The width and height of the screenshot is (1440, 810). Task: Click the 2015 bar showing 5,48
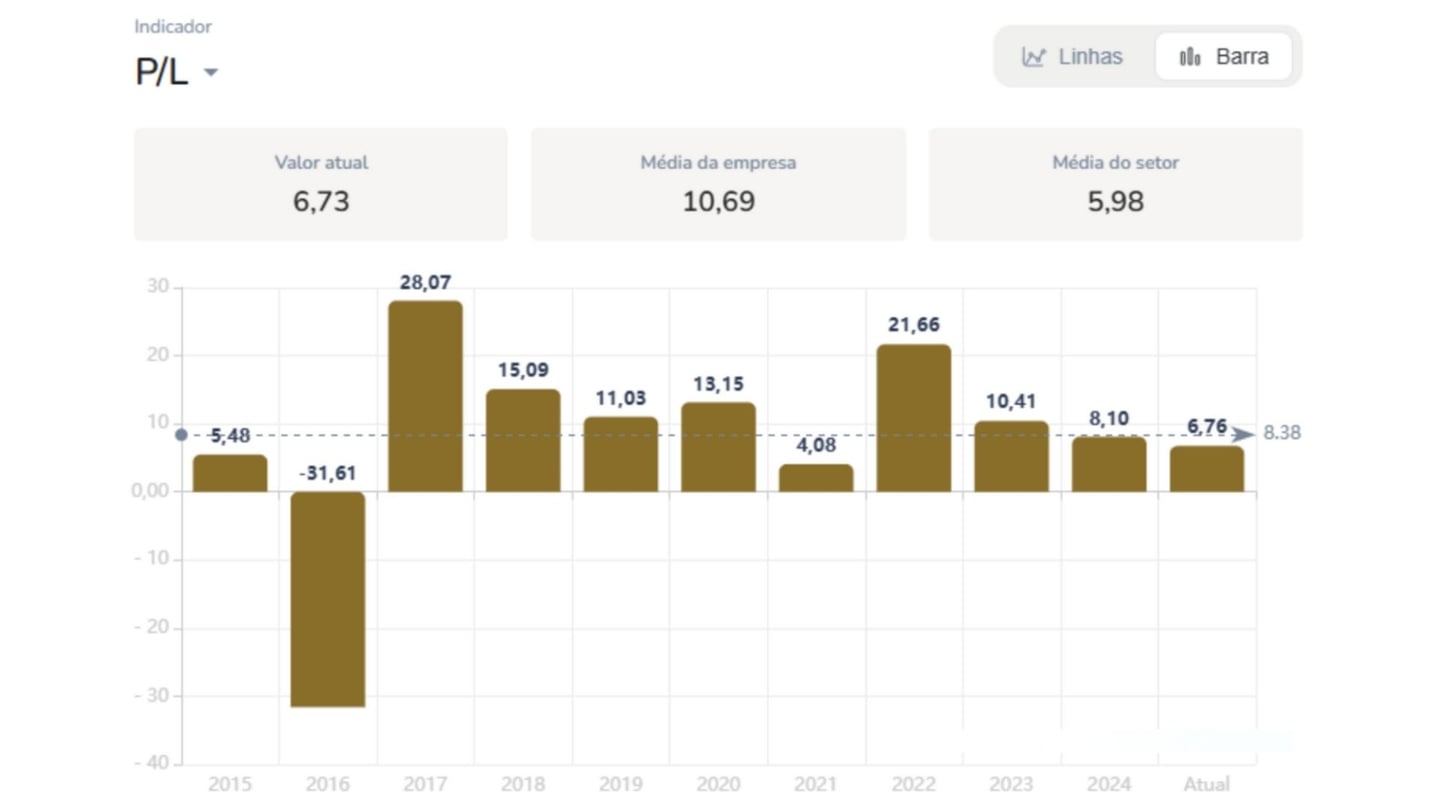coord(230,473)
